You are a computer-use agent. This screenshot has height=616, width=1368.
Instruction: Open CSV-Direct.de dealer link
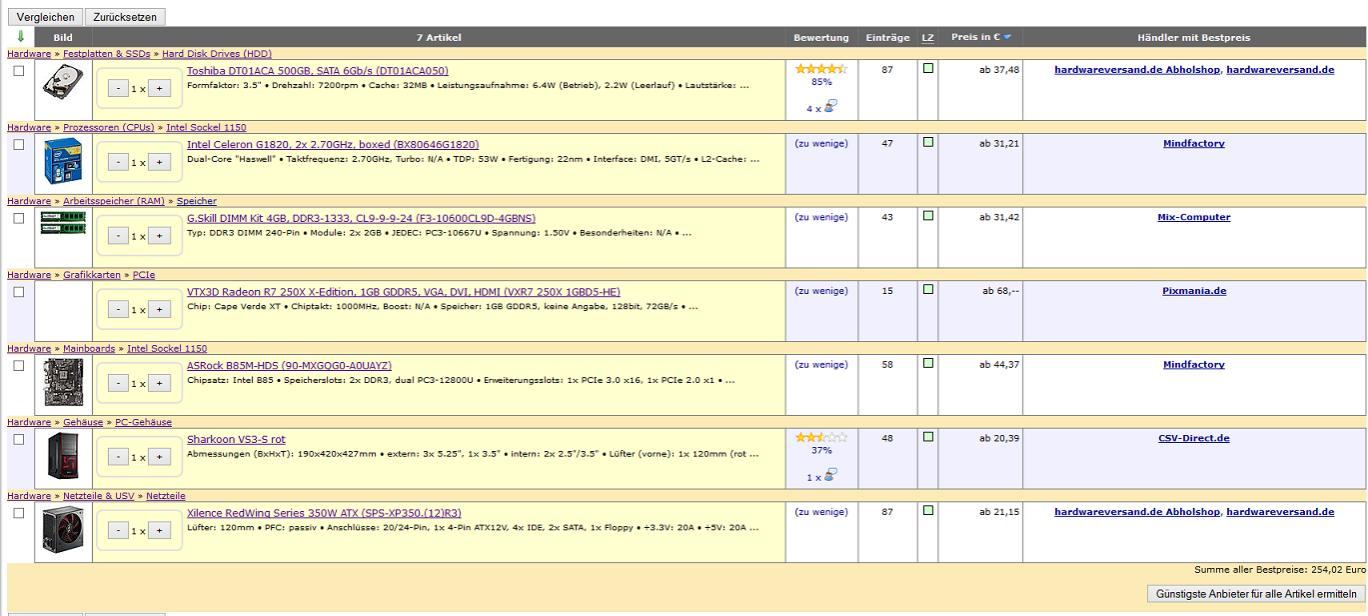tap(1194, 438)
